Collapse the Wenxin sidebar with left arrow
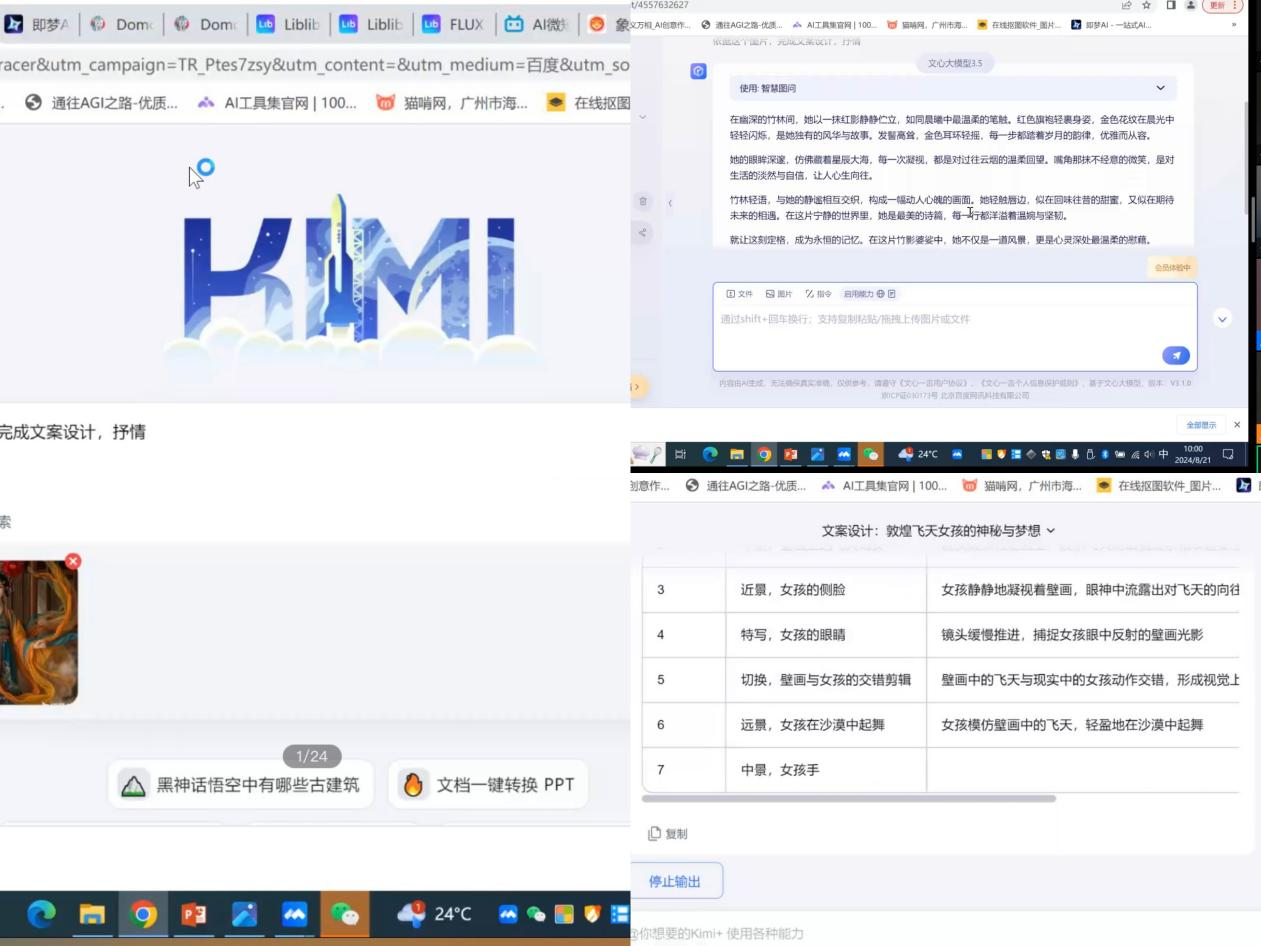Viewport: 1261px width, 946px height. (670, 203)
